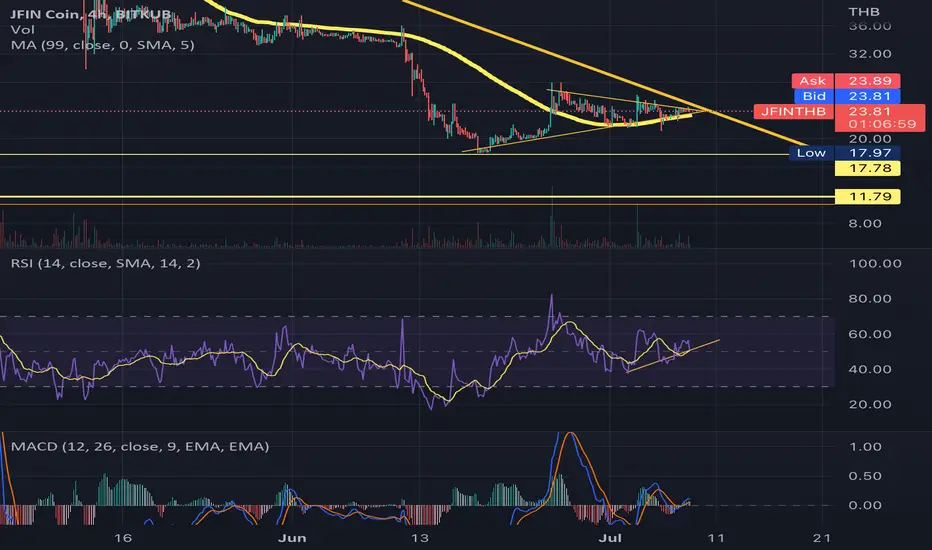Click the Ask price label 23.89

point(868,81)
